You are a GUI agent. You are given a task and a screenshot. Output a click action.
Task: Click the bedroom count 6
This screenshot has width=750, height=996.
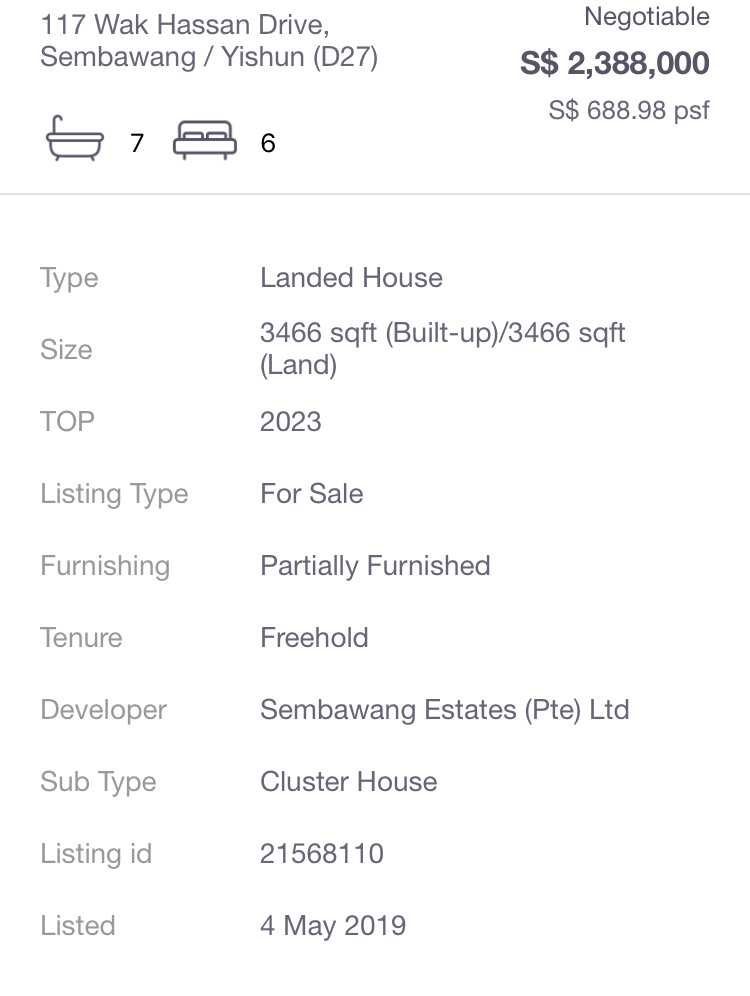(267, 144)
